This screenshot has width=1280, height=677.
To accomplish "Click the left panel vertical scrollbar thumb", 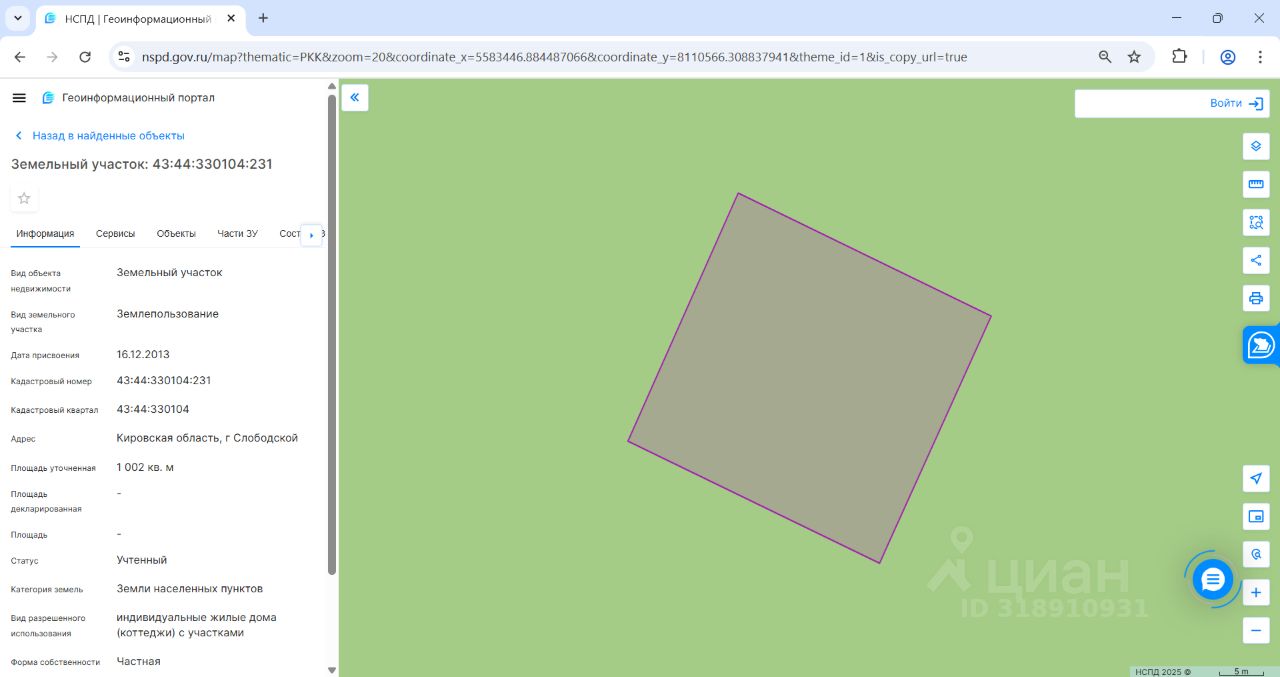I will [332, 334].
